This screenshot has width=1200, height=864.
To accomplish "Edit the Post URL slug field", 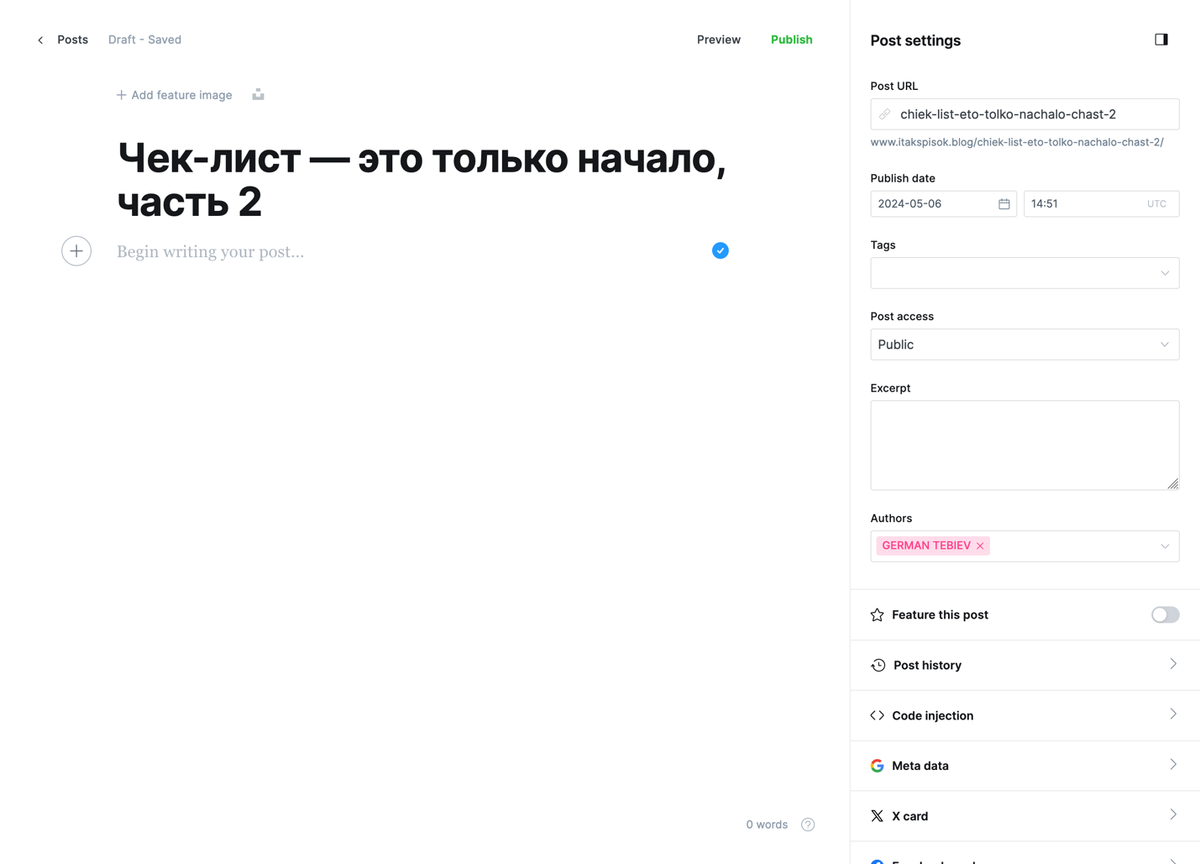I will point(1025,114).
